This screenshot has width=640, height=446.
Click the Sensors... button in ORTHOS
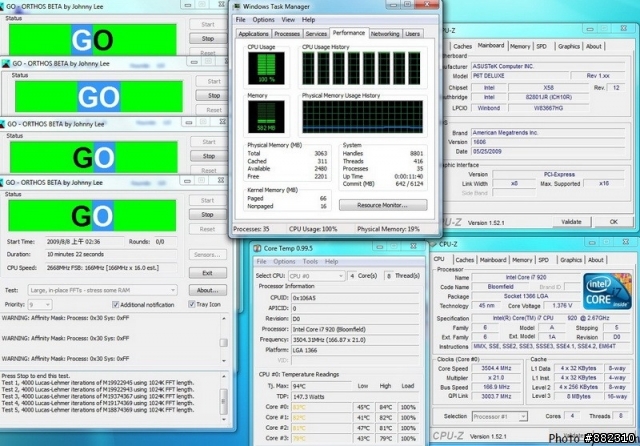[207, 255]
